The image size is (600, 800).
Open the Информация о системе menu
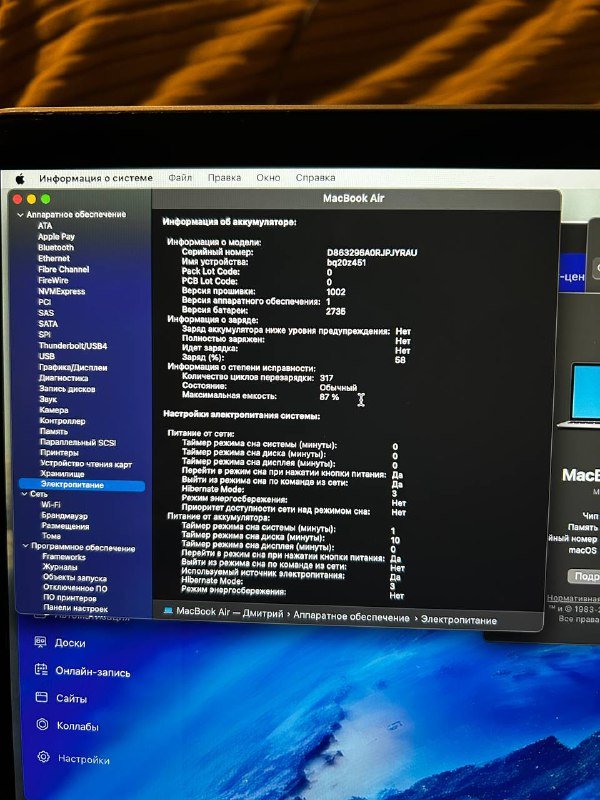[x=96, y=178]
